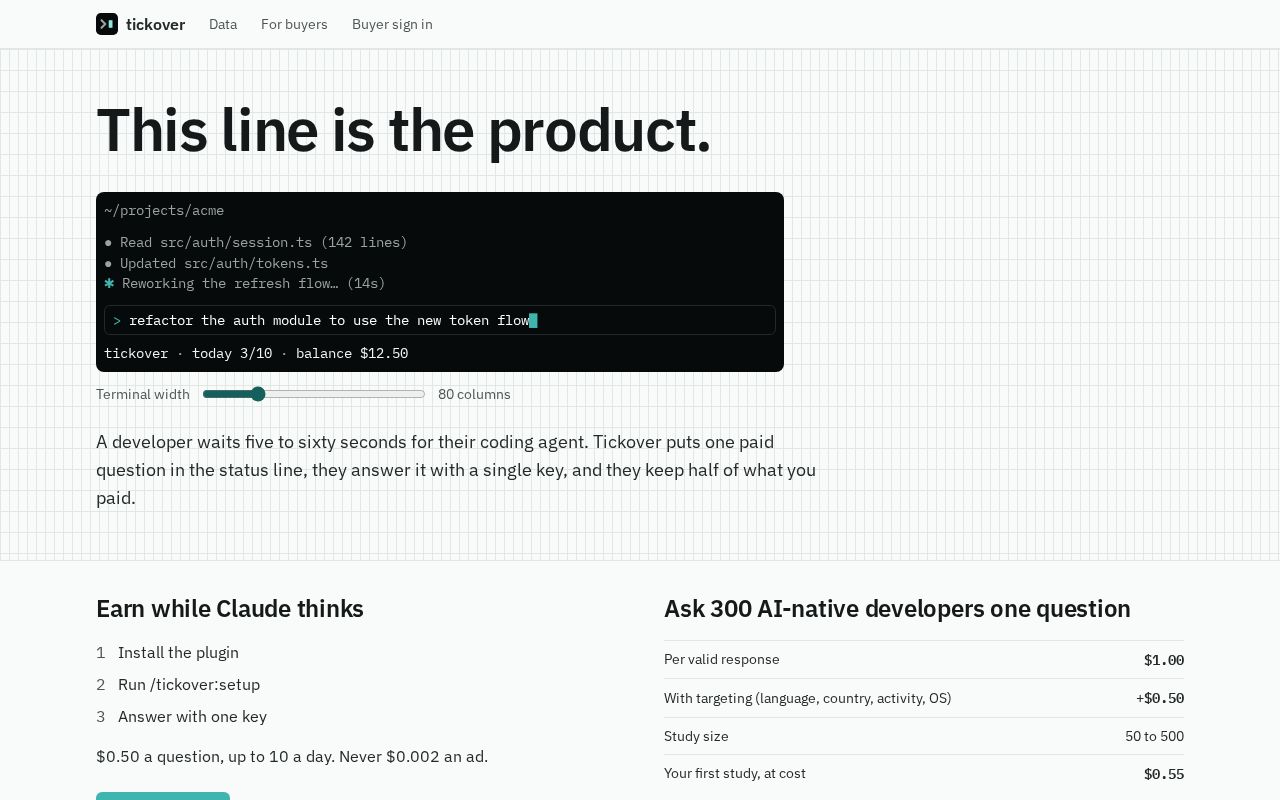The width and height of the screenshot is (1280, 800).
Task: Click the teal button below the earnings text
Action: tap(163, 796)
